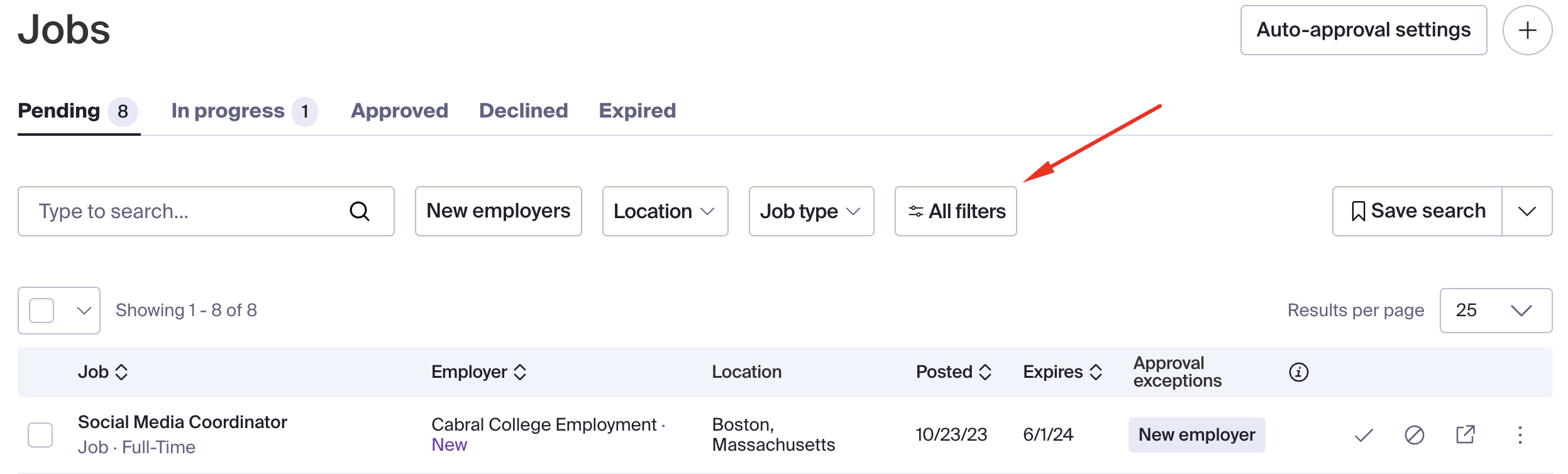Screen dimensions: 1568x474
Task: Open the three-dot more options menu
Action: click(1520, 435)
